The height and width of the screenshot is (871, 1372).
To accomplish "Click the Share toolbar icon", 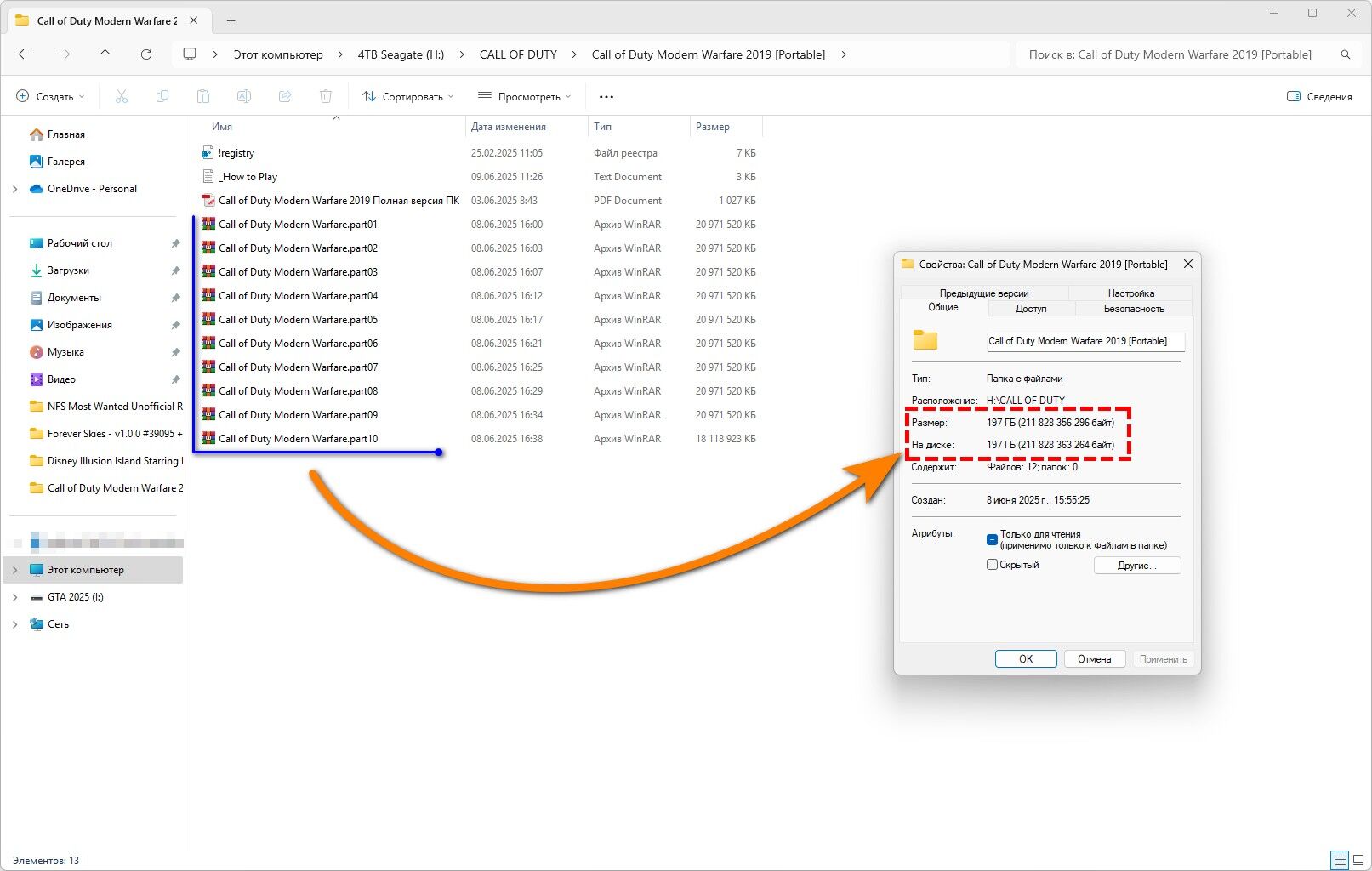I will coord(285,97).
